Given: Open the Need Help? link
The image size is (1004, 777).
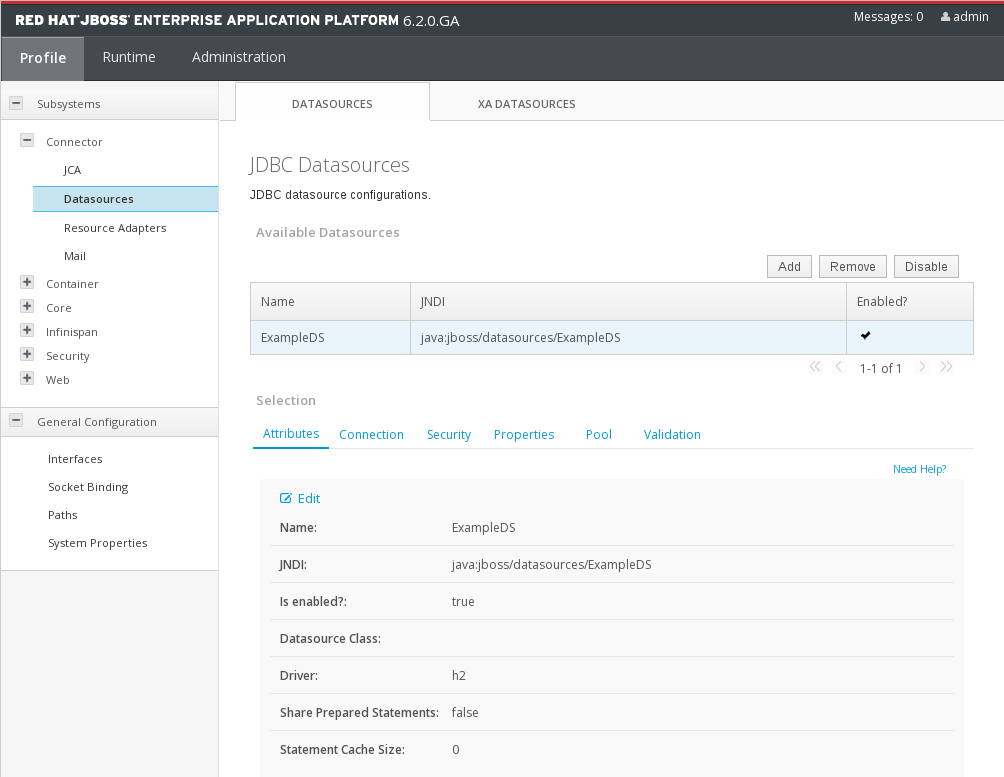Looking at the screenshot, I should click(918, 469).
